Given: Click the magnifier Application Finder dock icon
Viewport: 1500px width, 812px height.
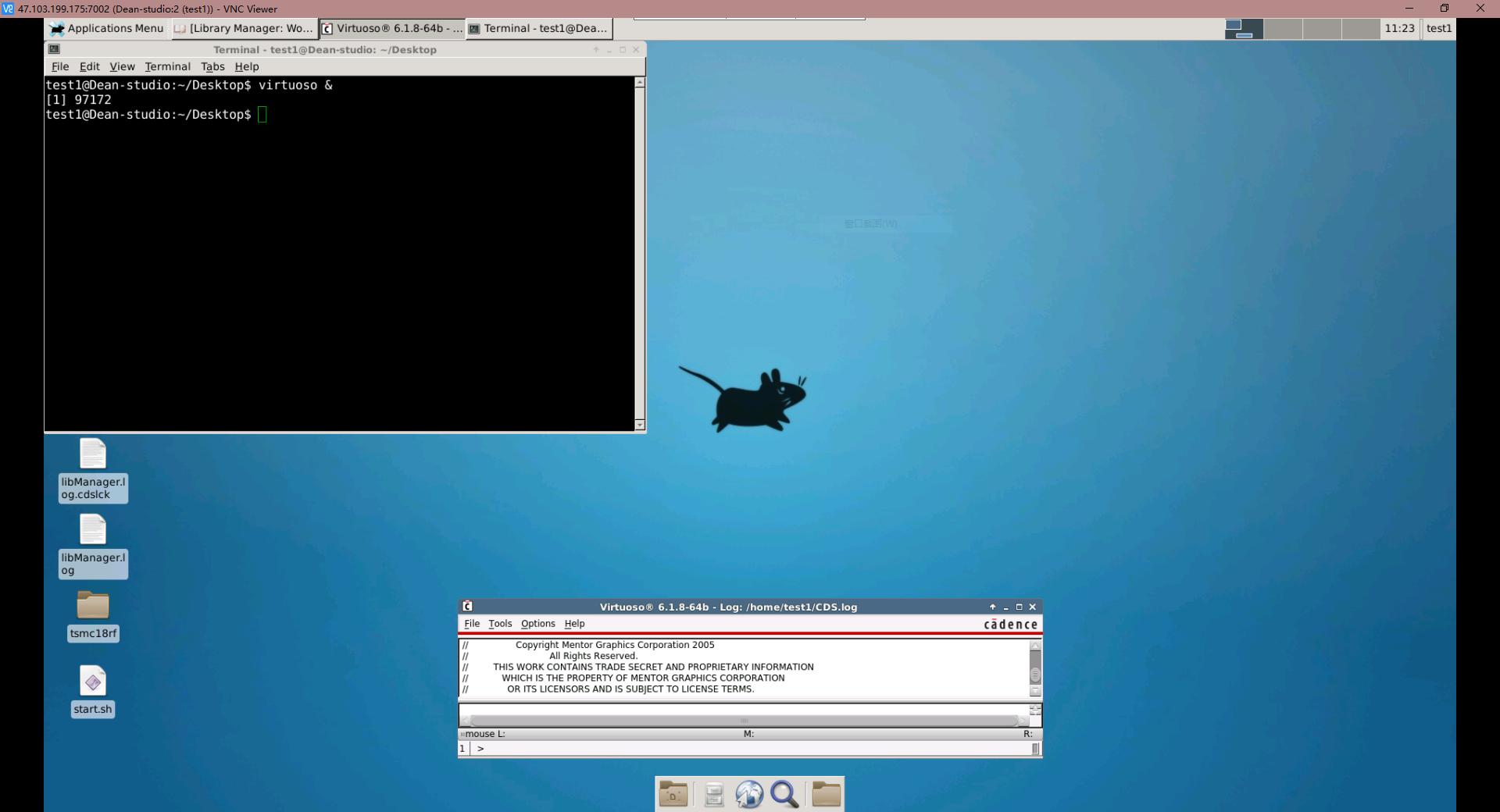Looking at the screenshot, I should pos(784,794).
